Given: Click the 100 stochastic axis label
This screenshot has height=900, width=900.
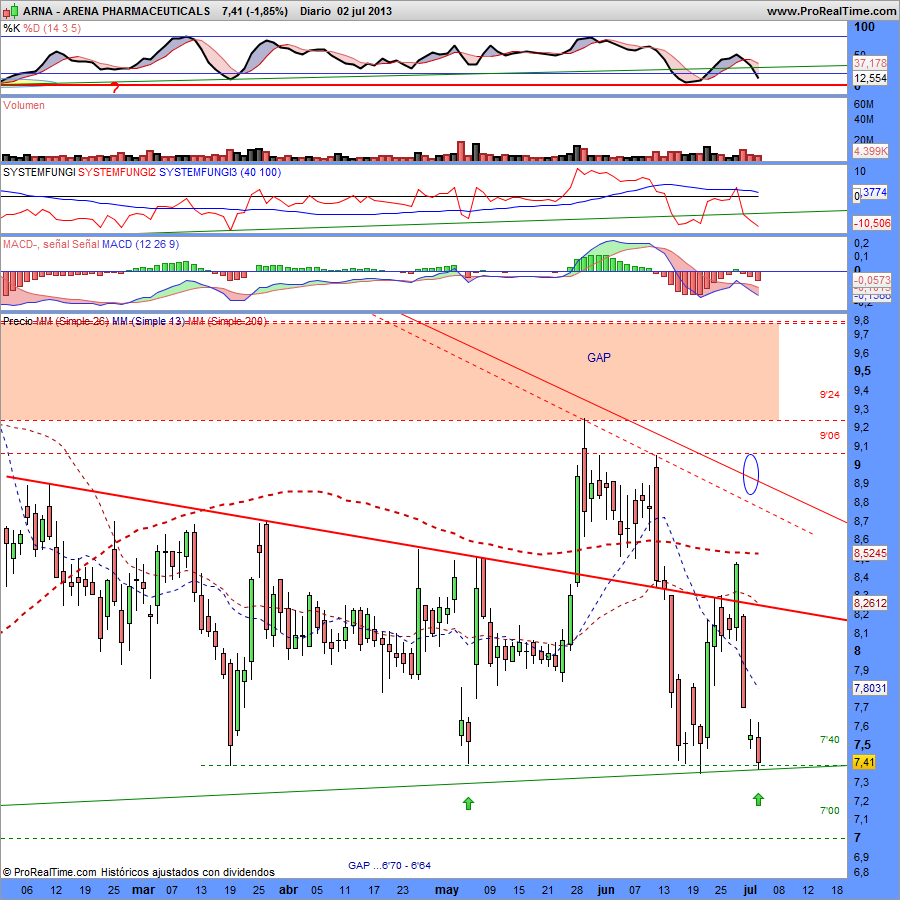Looking at the screenshot, I should [864, 27].
